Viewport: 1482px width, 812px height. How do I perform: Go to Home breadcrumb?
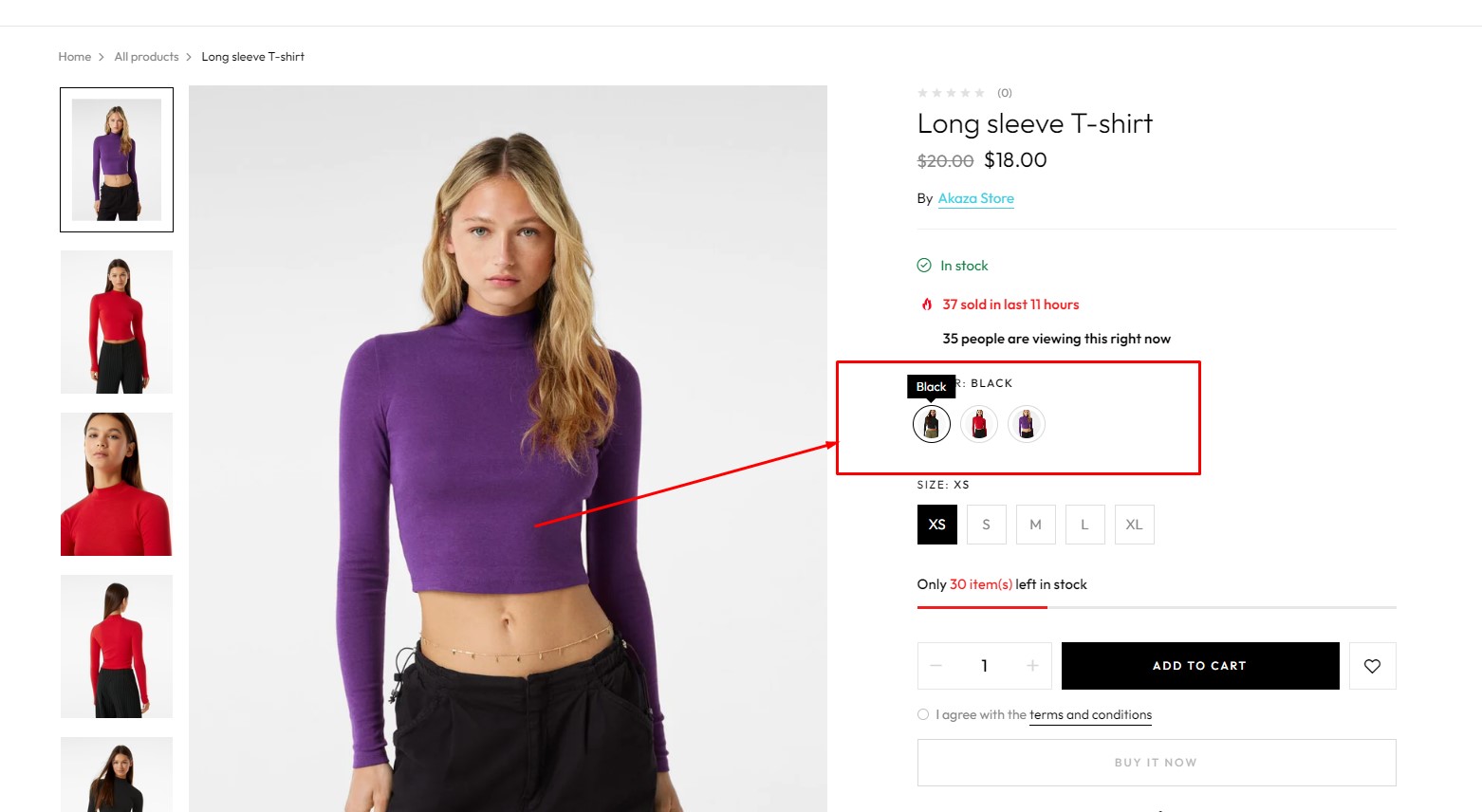pyautogui.click(x=75, y=57)
